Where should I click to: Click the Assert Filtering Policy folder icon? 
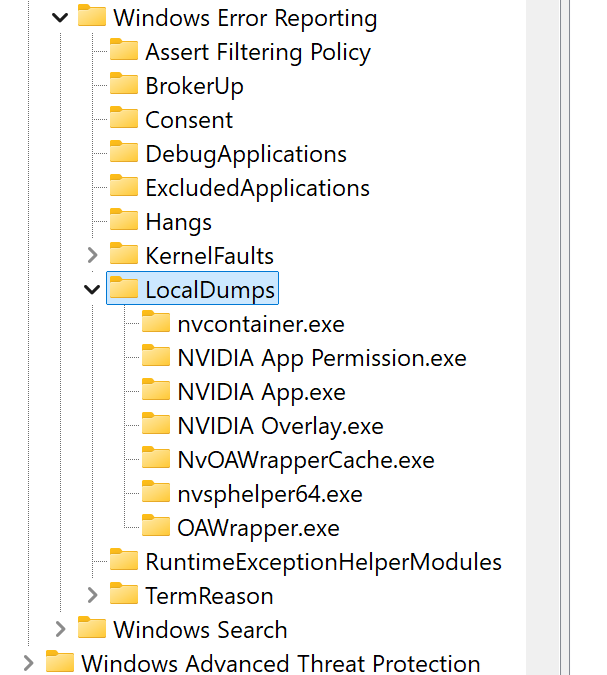[124, 50]
